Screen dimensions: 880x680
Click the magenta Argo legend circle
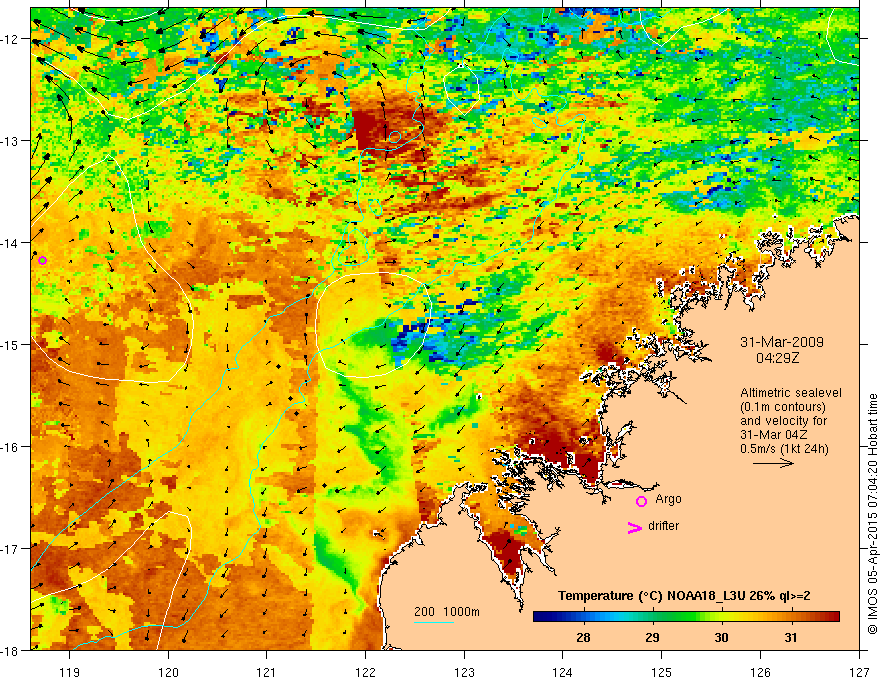[641, 501]
